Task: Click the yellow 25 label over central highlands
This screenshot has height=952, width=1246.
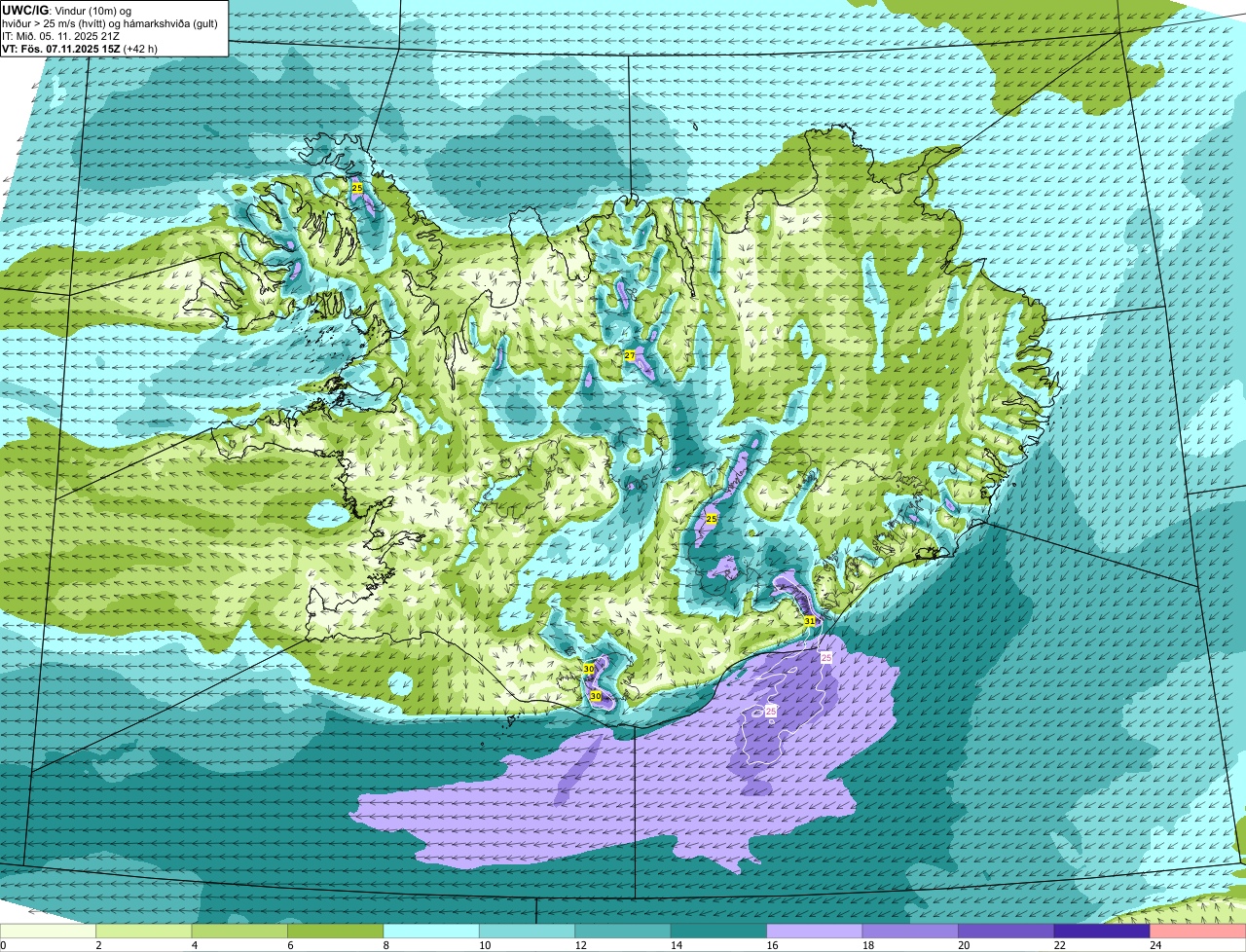Action: (x=712, y=520)
